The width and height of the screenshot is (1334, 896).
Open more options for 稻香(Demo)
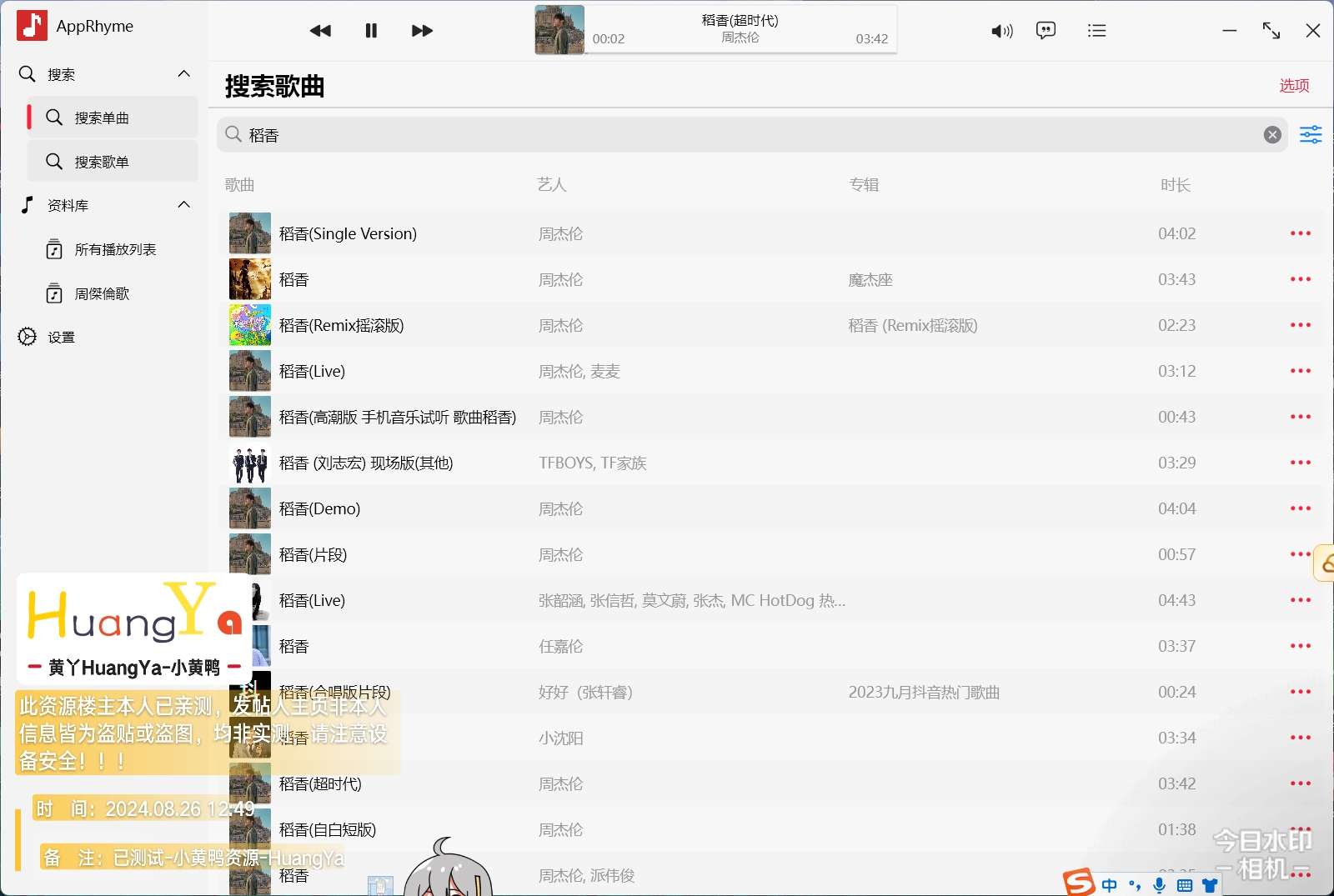1301,508
